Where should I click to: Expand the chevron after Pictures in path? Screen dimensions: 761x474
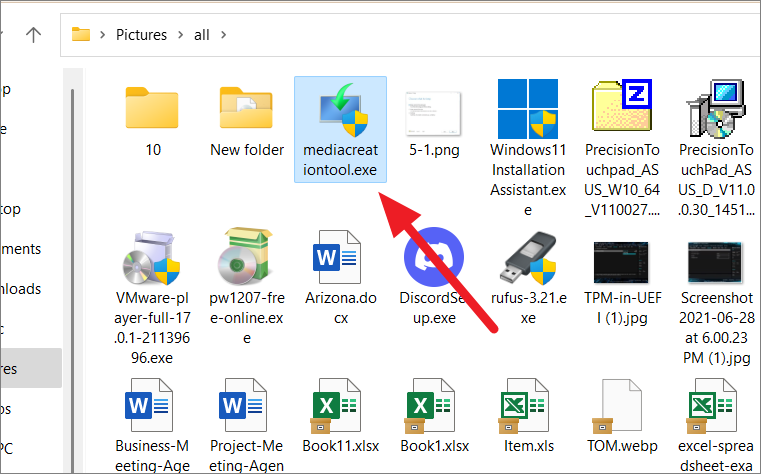[x=181, y=35]
